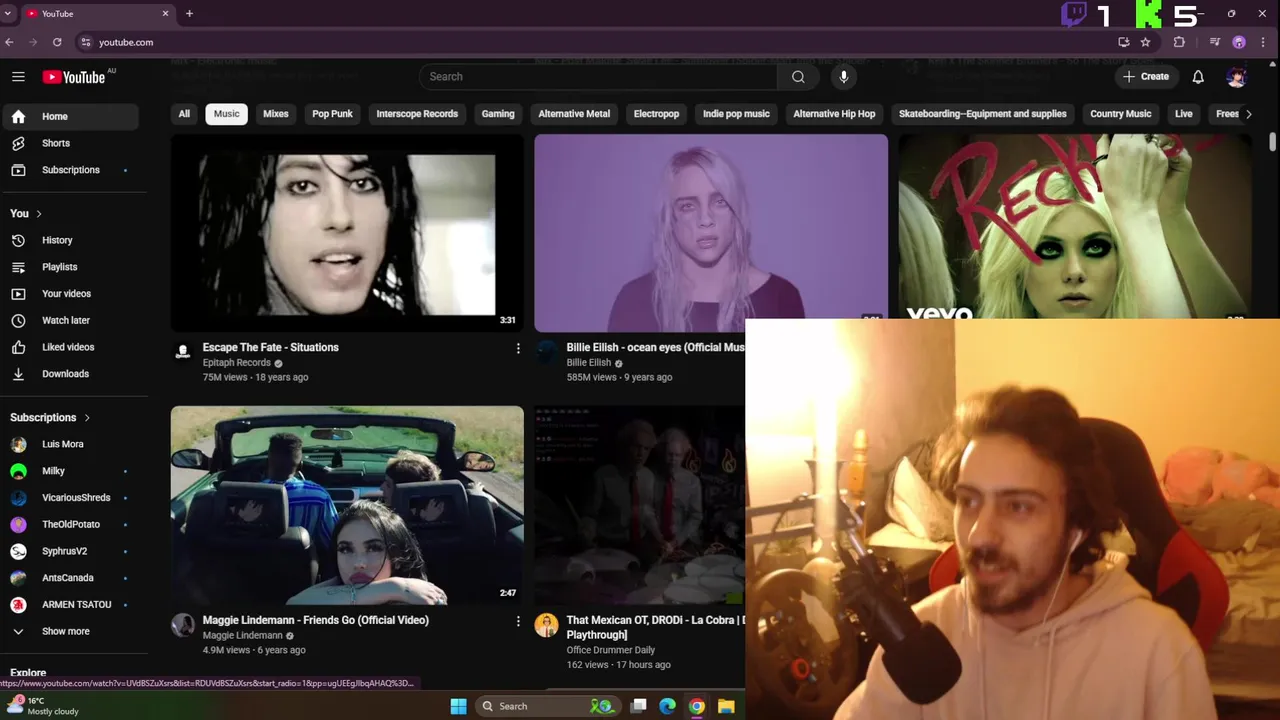Go to Home in the sidebar
The image size is (1280, 720).
[70, 116]
